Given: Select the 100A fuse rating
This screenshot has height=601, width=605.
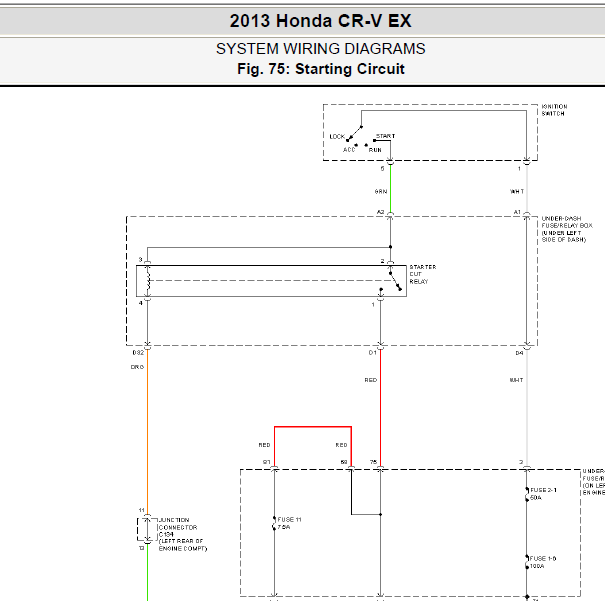Looking at the screenshot, I should [x=537, y=566].
